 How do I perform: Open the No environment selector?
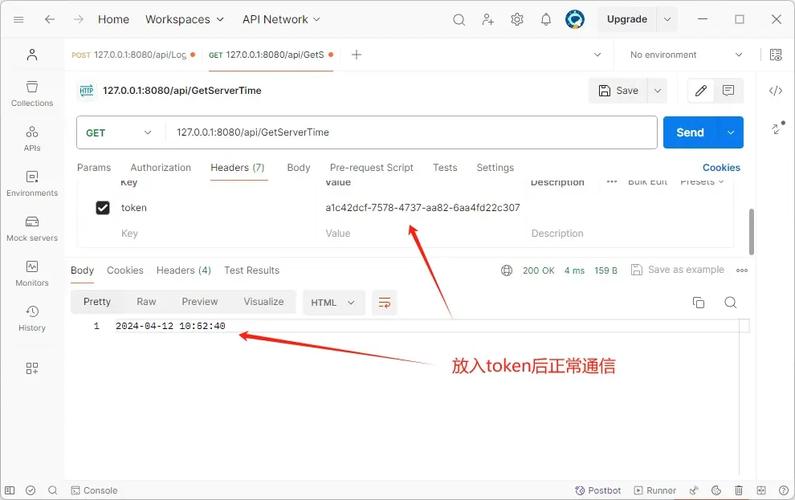tap(686, 55)
